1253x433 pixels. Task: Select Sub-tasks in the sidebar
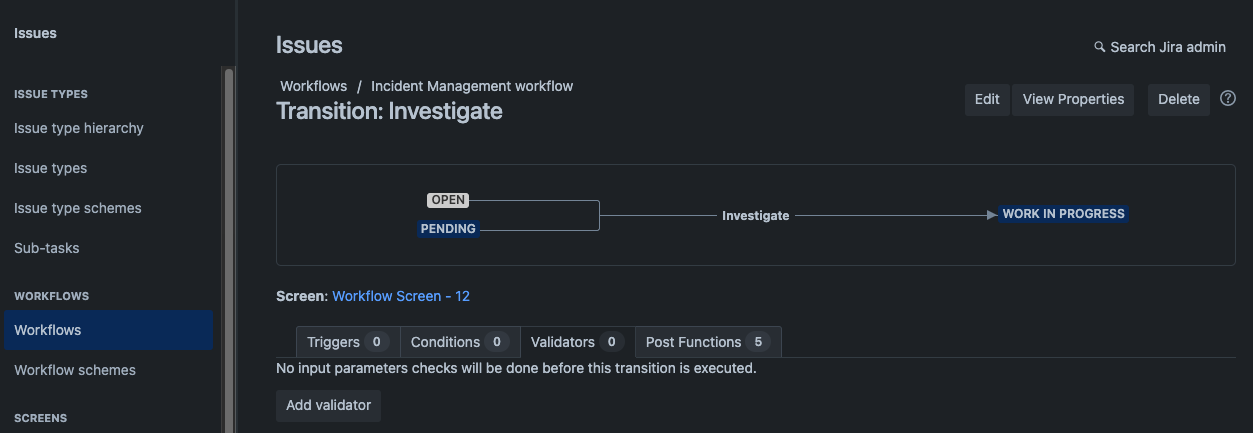pos(47,248)
